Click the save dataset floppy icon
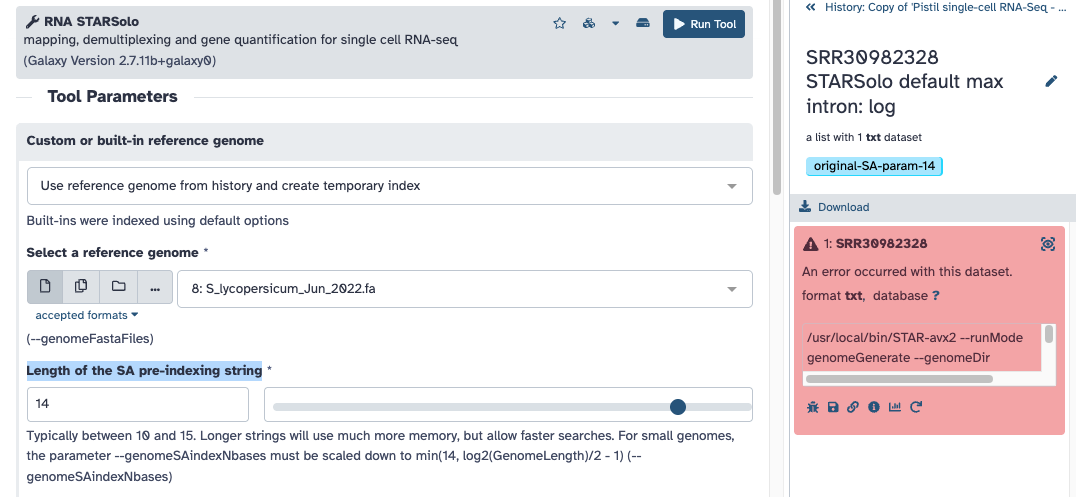The width and height of the screenshot is (1076, 497). 833,407
